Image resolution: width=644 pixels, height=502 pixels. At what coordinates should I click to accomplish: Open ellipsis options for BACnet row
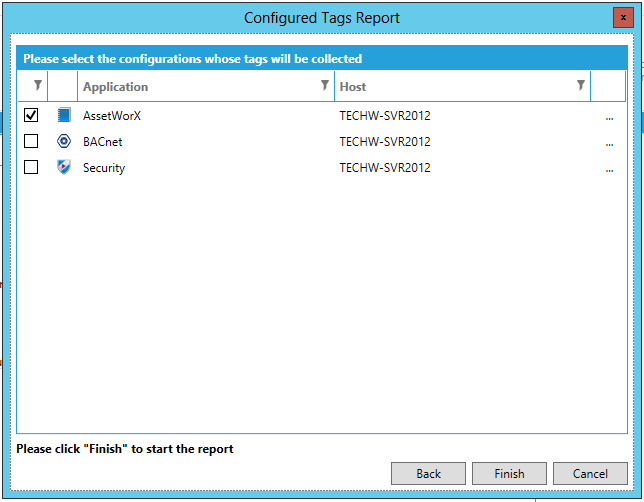click(608, 142)
